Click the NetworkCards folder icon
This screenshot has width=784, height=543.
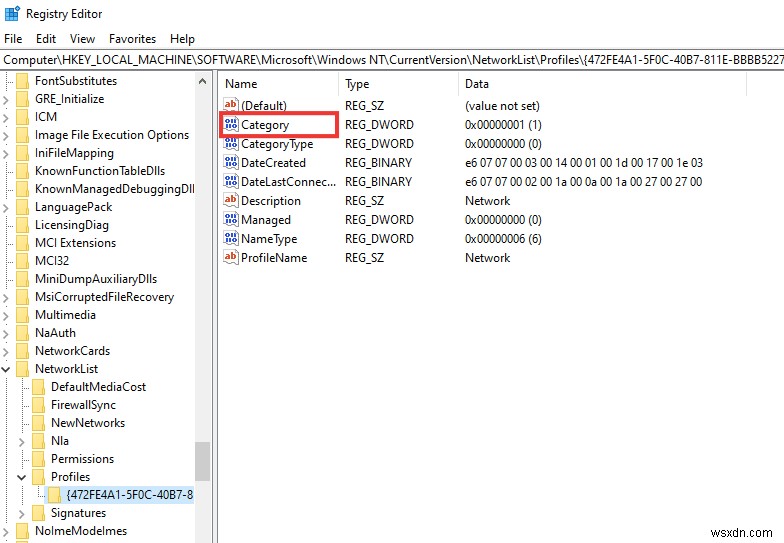coord(23,351)
